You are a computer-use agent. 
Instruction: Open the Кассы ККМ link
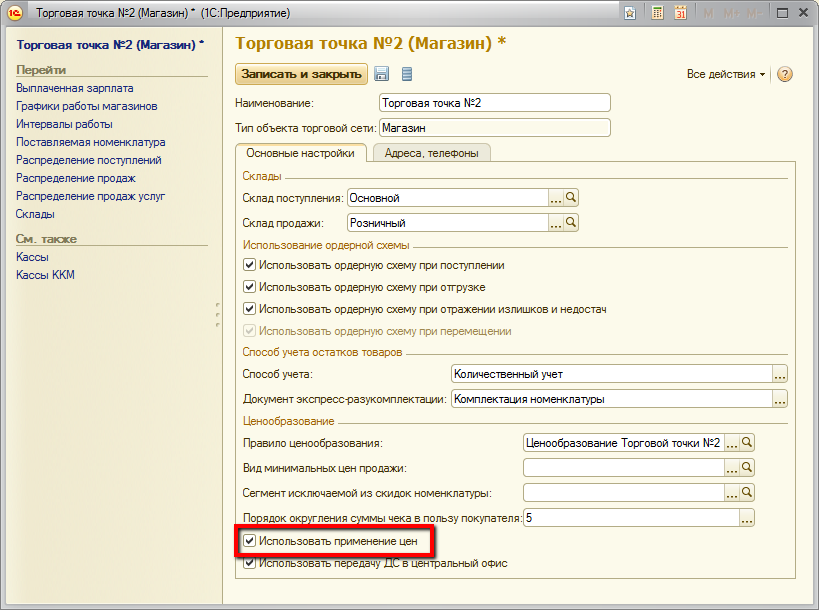click(x=45, y=275)
